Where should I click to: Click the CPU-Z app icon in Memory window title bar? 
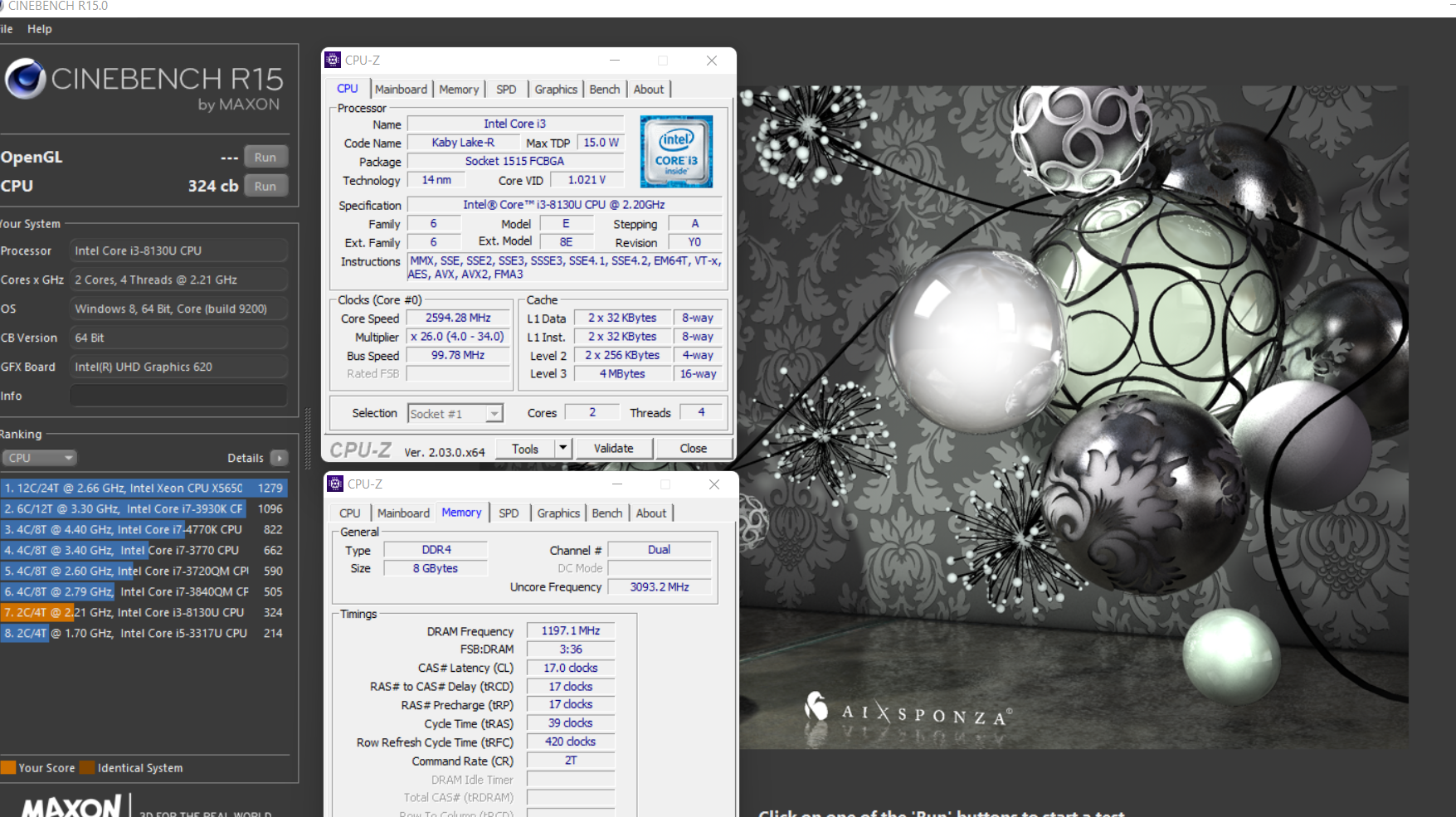(x=335, y=484)
